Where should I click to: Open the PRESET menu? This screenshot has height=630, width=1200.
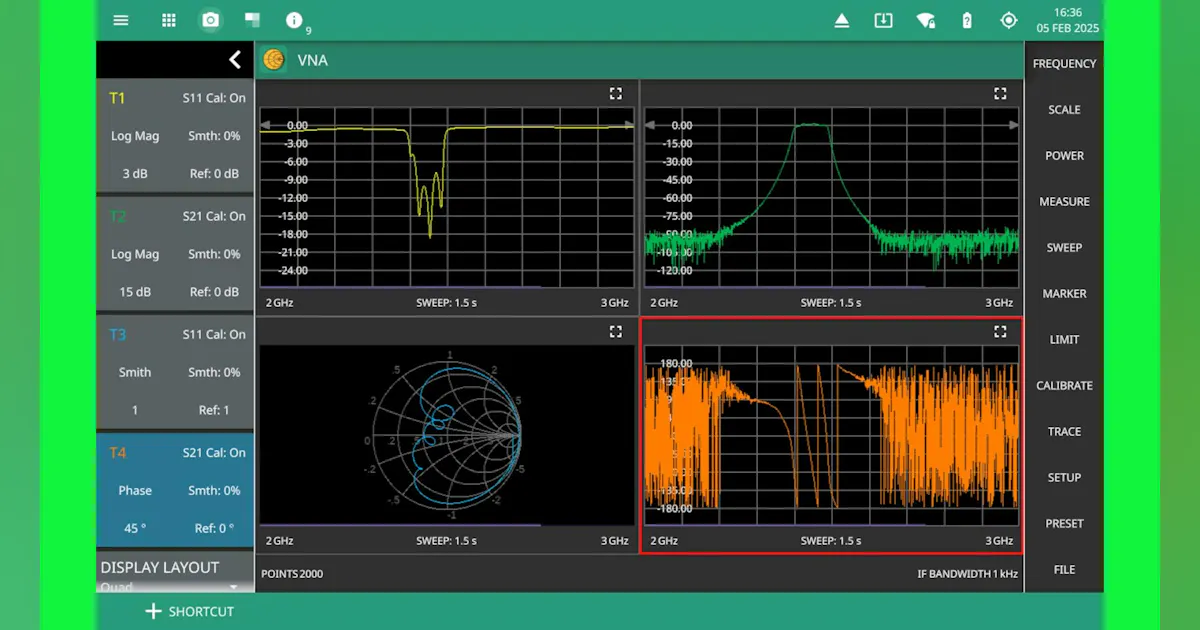tap(1064, 523)
